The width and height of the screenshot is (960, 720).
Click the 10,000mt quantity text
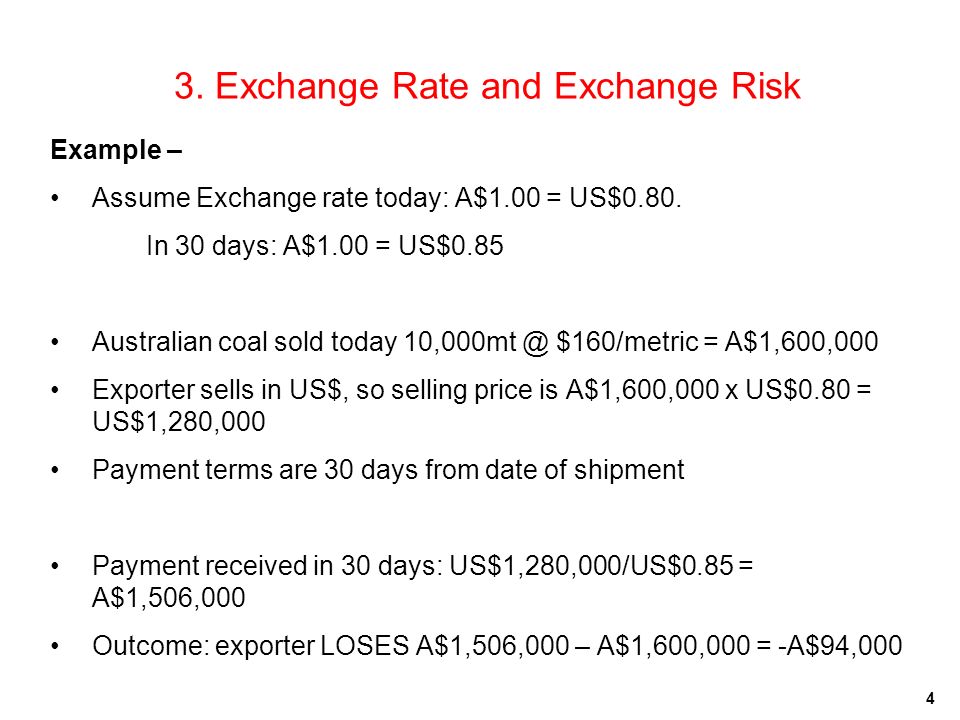tap(460, 342)
